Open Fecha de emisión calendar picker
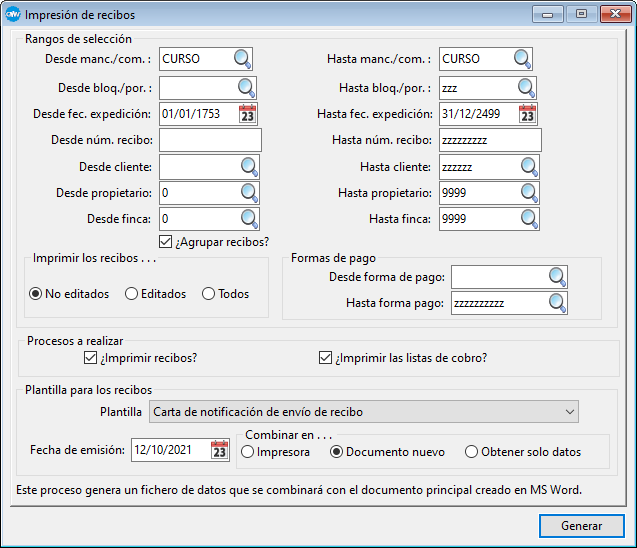The height and width of the screenshot is (548, 637). pos(220,451)
